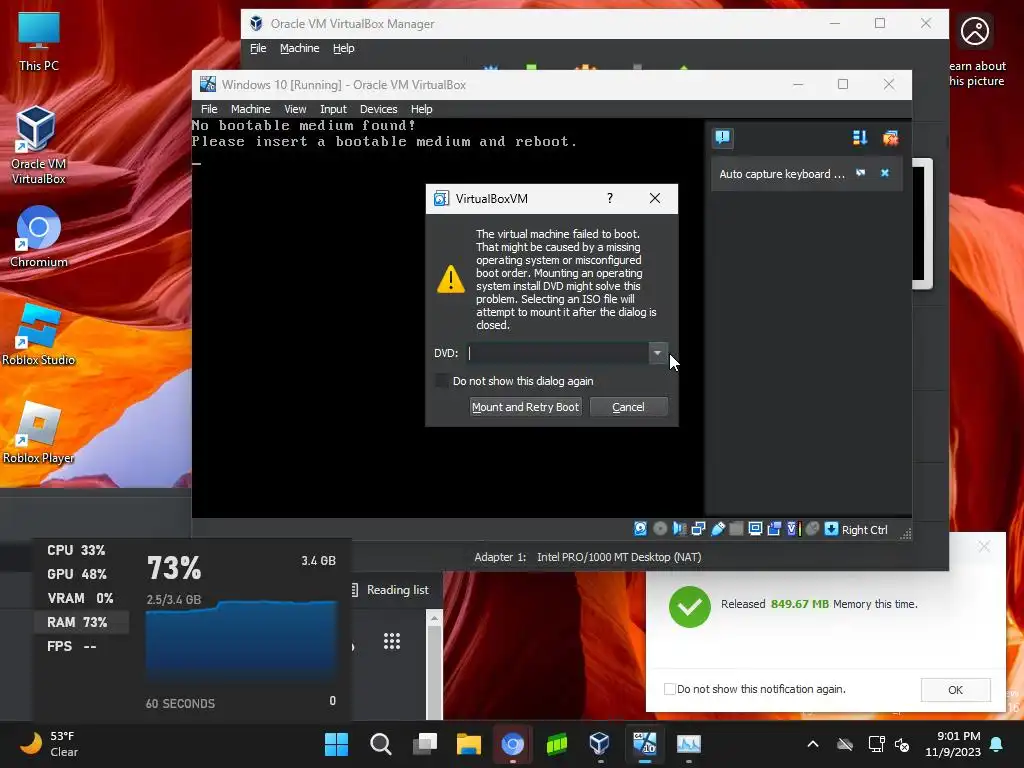
Task: Check Do not show this dialog again
Action: [x=442, y=381]
